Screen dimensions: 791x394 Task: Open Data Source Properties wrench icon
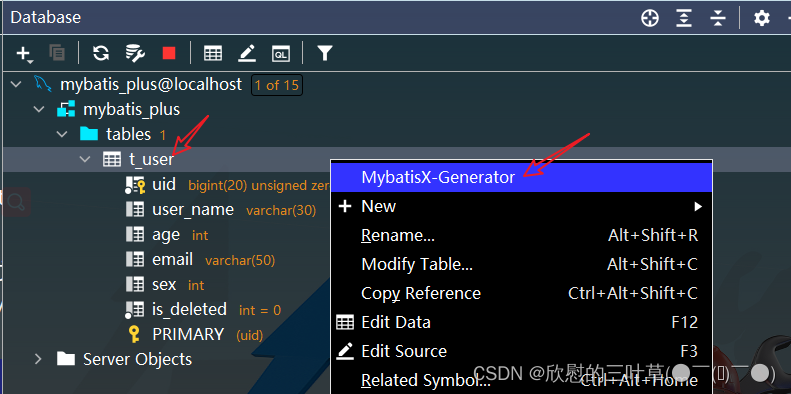[135, 52]
